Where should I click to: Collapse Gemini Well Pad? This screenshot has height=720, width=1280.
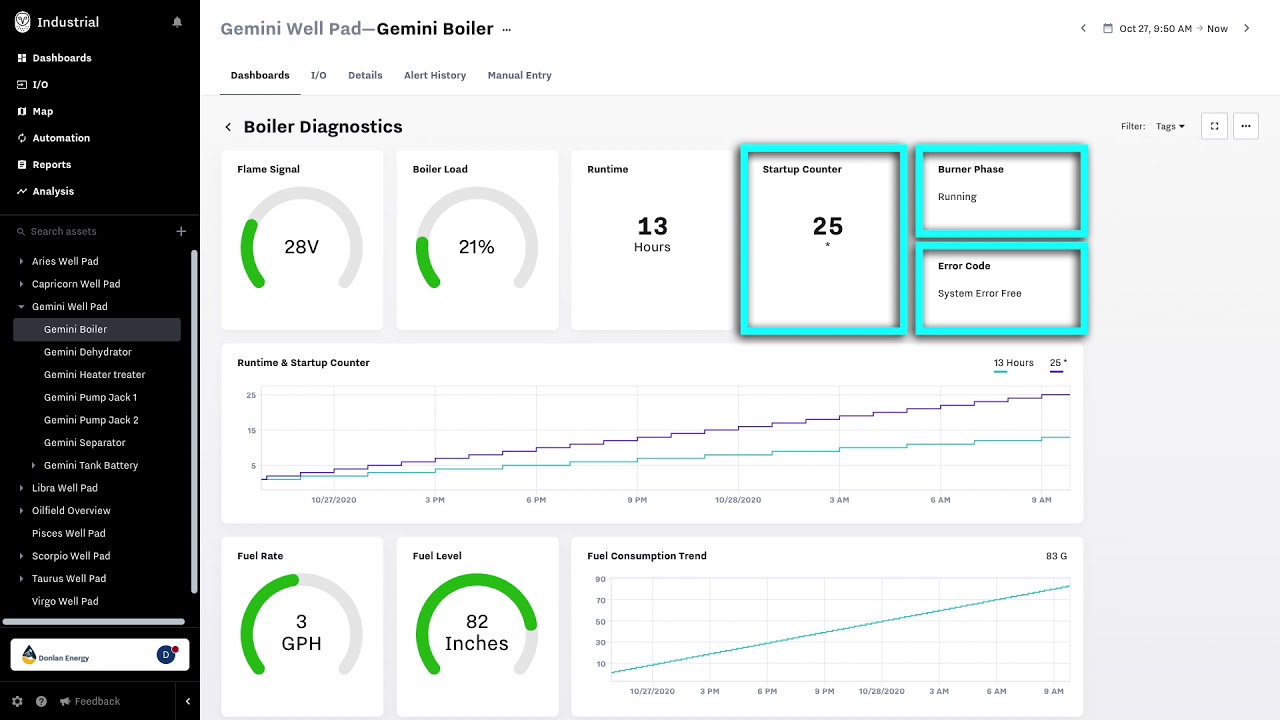pos(21,307)
